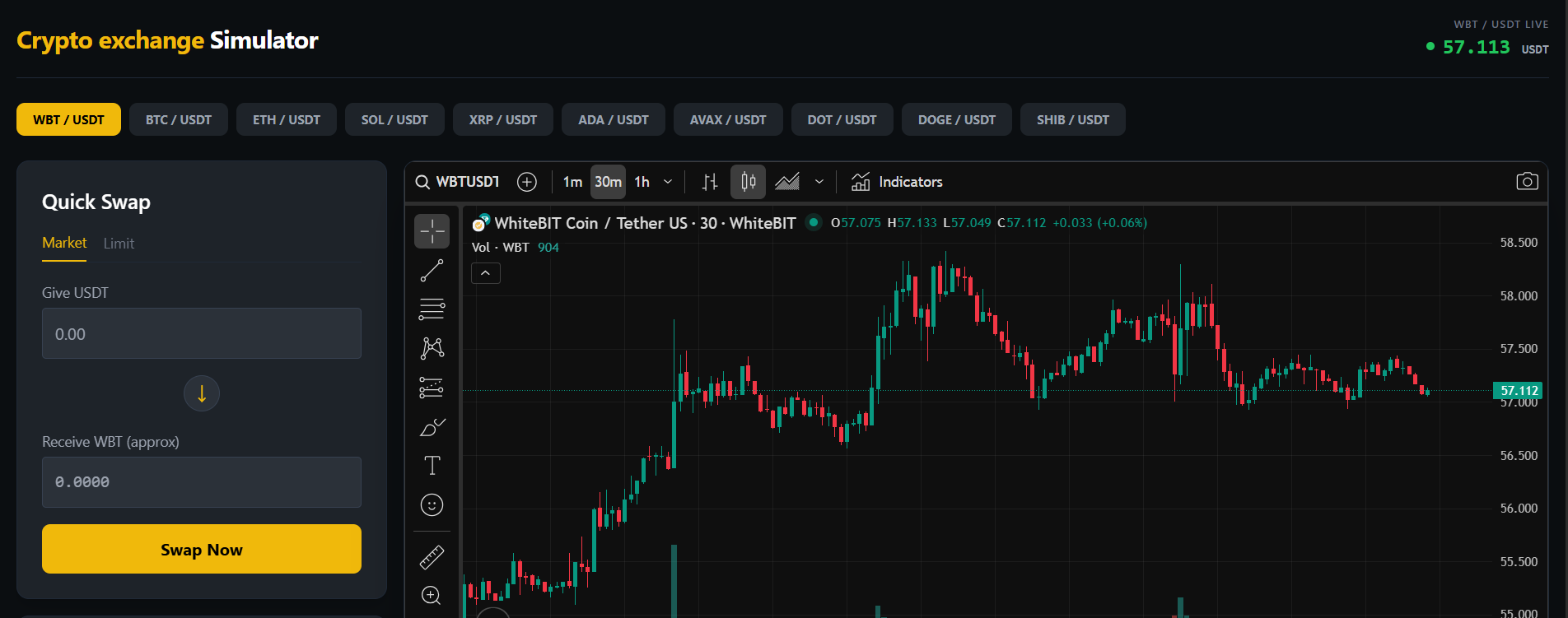Select the ruler measure tool
Viewport: 1568px width, 618px height.
(x=432, y=557)
